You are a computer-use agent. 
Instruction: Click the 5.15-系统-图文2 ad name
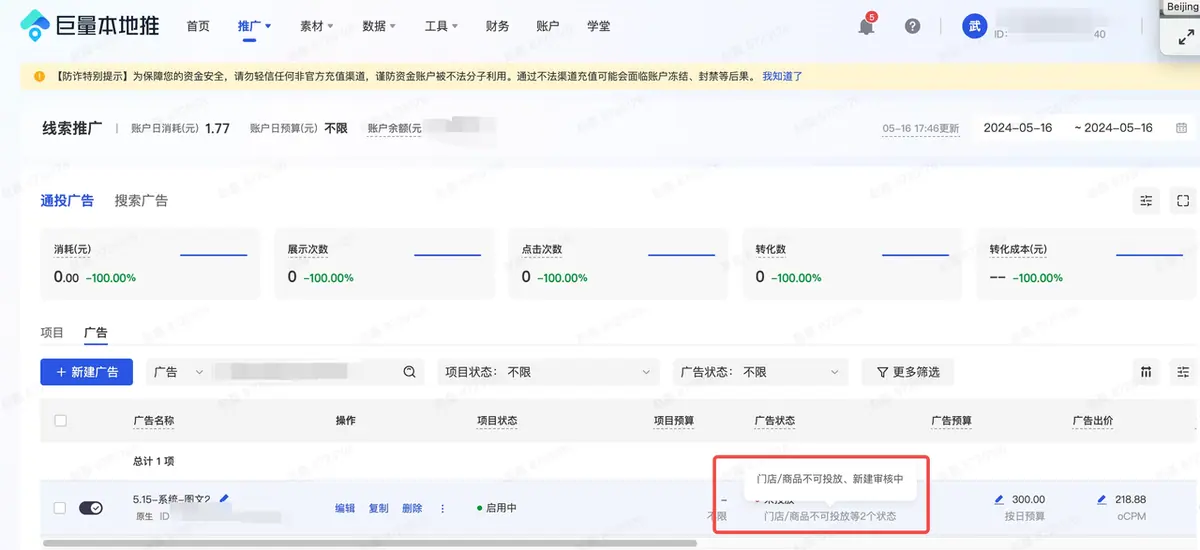click(171, 498)
